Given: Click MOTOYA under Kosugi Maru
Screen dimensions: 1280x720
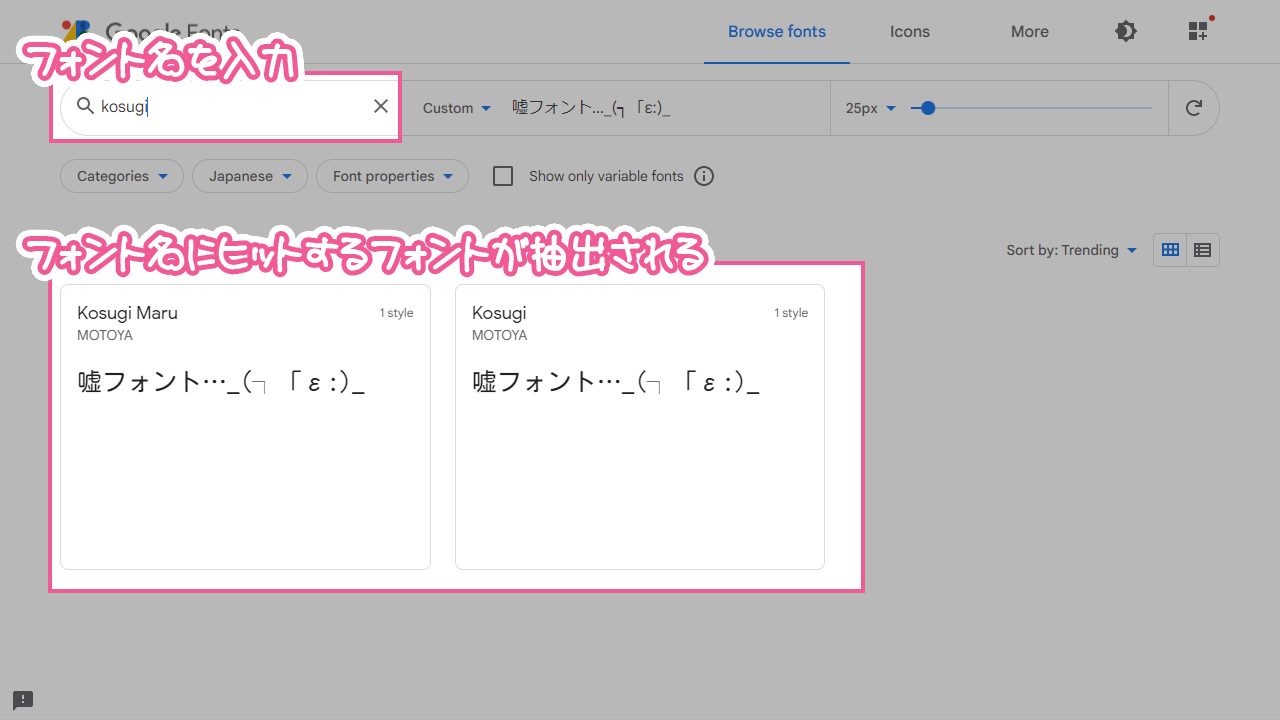Looking at the screenshot, I should [x=105, y=335].
